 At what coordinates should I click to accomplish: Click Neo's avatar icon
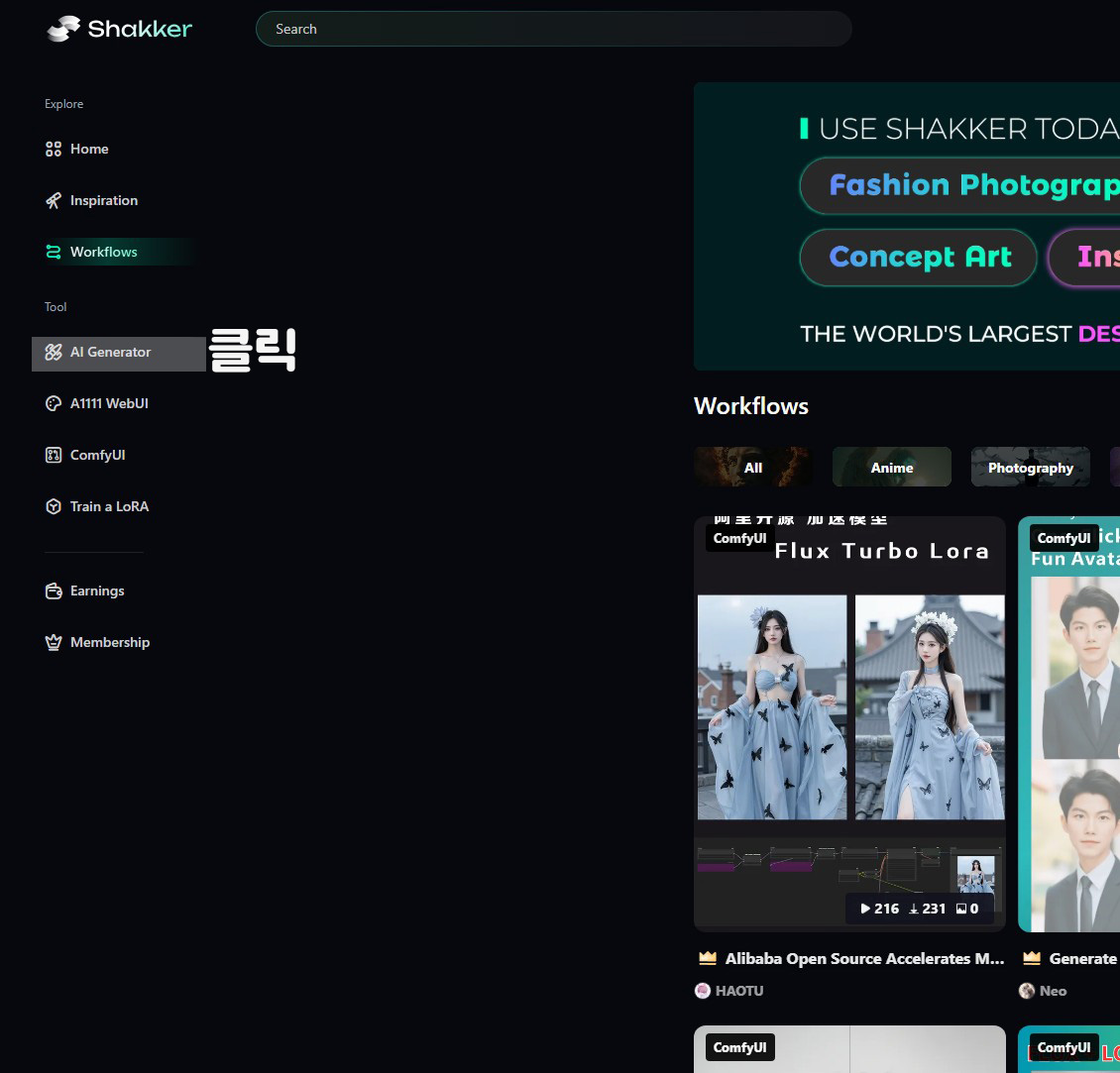[x=1027, y=991]
